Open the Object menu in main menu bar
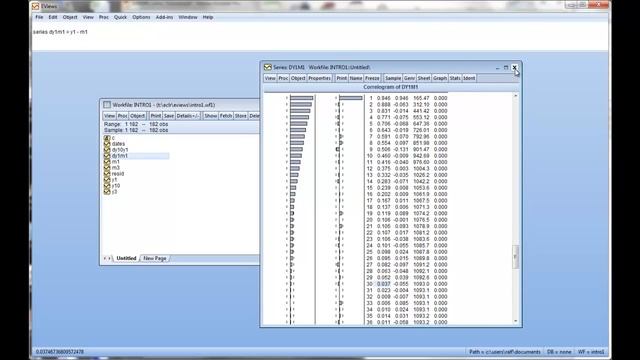The height and width of the screenshot is (360, 640). pyautogui.click(x=70, y=17)
